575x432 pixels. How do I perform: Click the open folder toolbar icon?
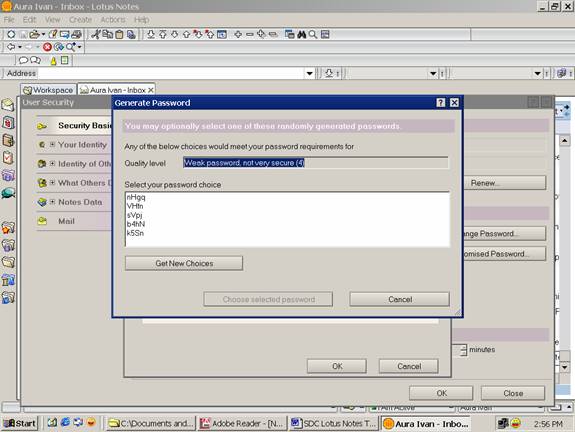click(34, 34)
